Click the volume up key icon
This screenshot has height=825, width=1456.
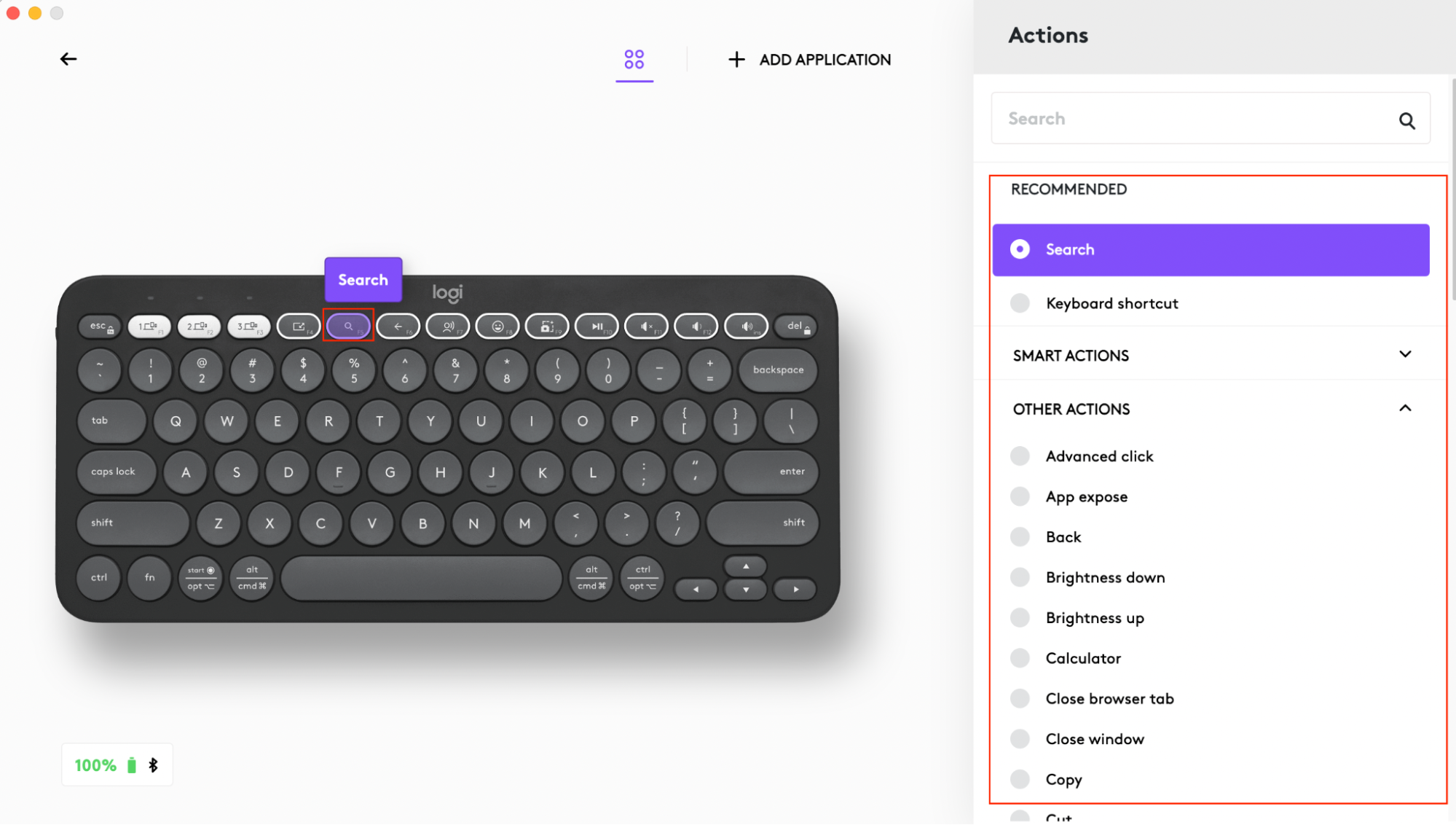(746, 326)
